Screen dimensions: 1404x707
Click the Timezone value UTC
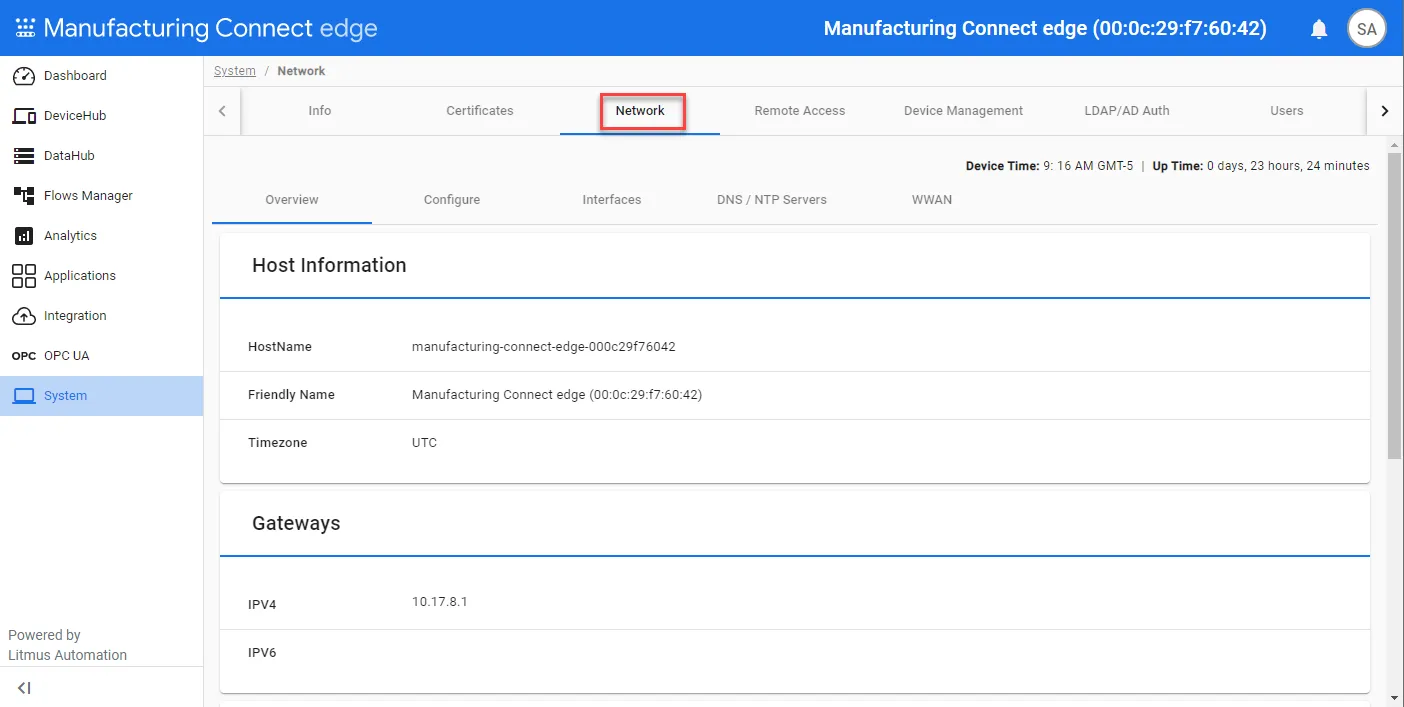[424, 443]
